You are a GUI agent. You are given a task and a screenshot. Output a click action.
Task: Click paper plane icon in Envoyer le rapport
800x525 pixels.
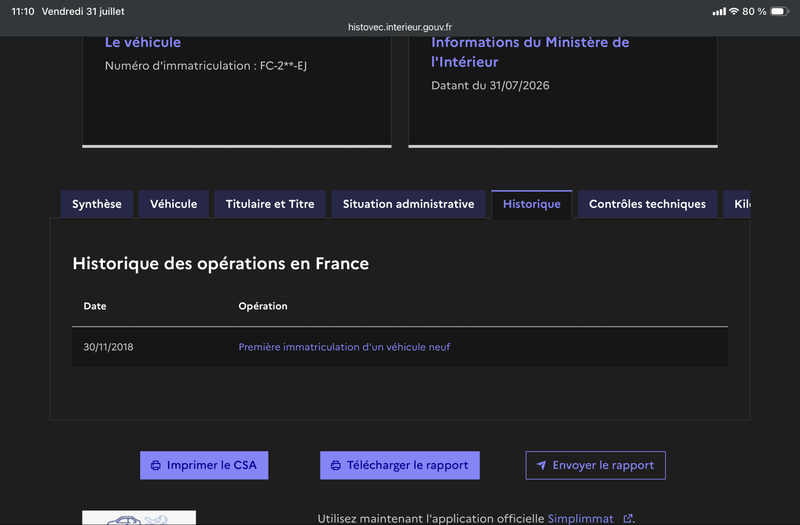[x=541, y=465]
